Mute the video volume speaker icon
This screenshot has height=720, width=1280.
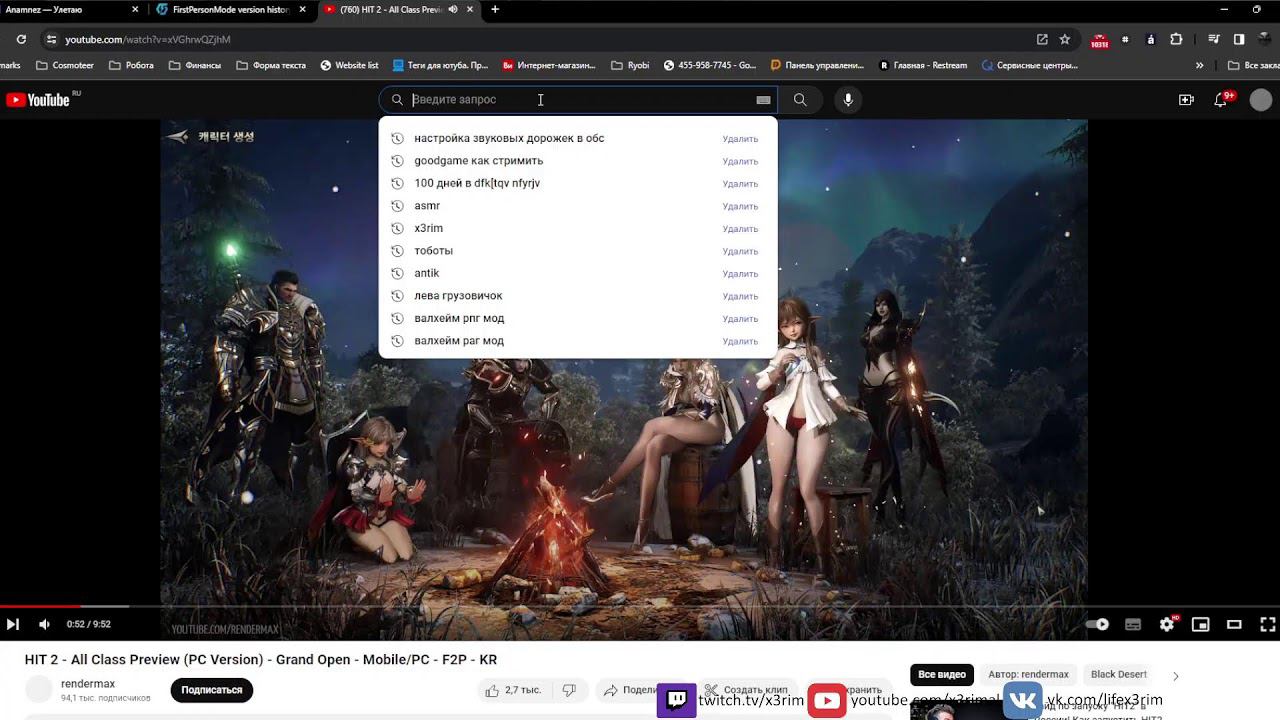click(x=44, y=624)
